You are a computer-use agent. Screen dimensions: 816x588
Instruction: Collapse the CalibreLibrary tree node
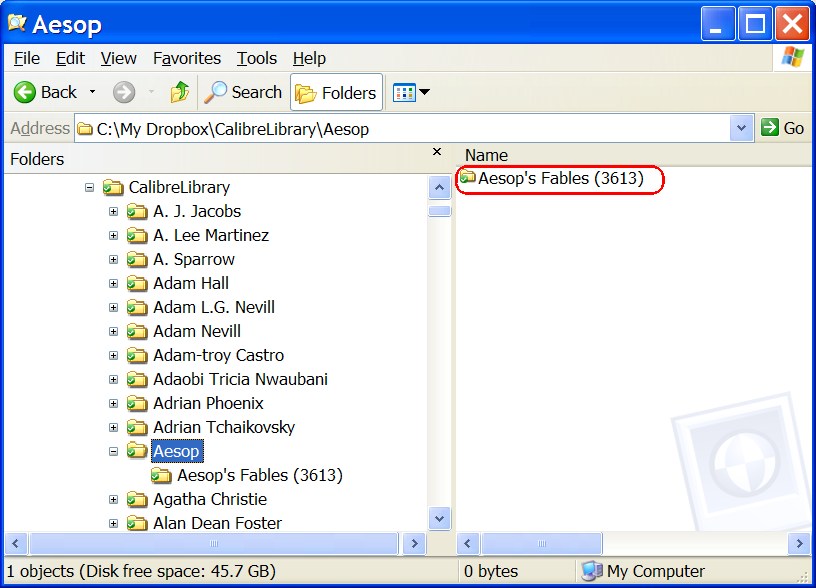90,187
